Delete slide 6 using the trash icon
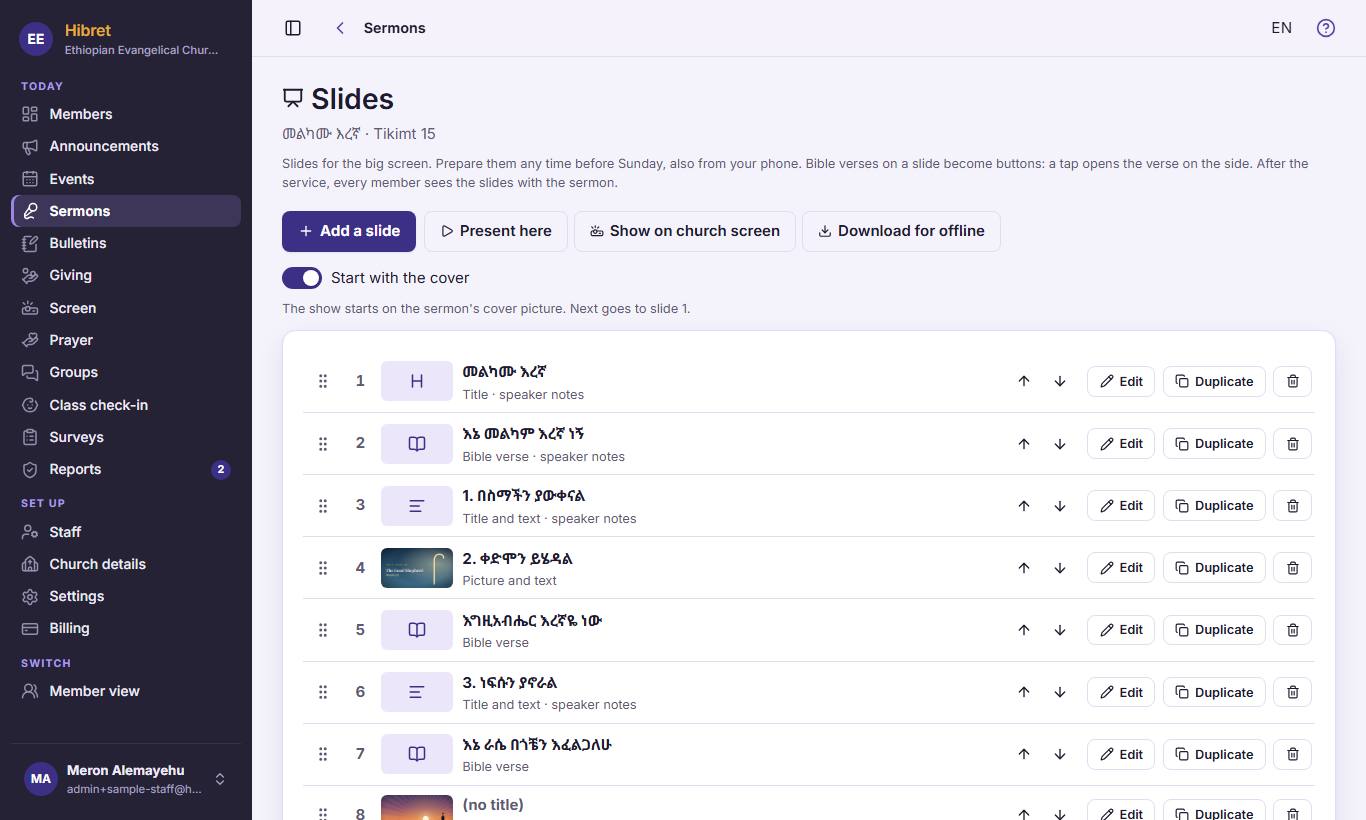The height and width of the screenshot is (820, 1366). pyautogui.click(x=1292, y=692)
